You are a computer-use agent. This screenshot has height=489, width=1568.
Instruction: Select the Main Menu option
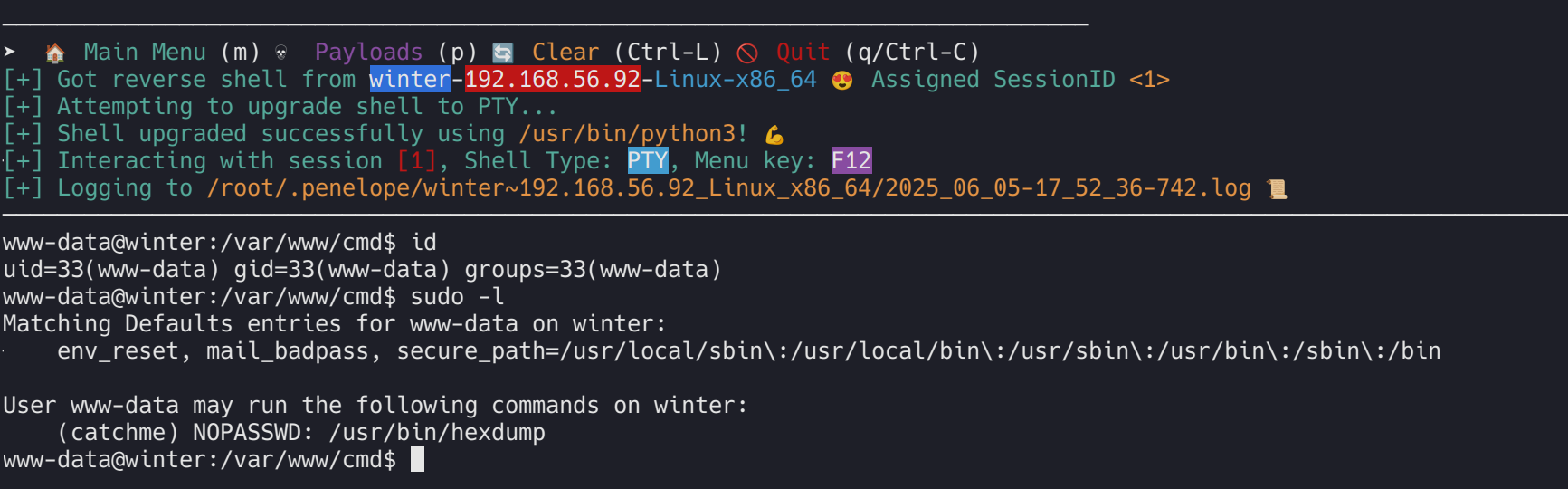[x=145, y=53]
